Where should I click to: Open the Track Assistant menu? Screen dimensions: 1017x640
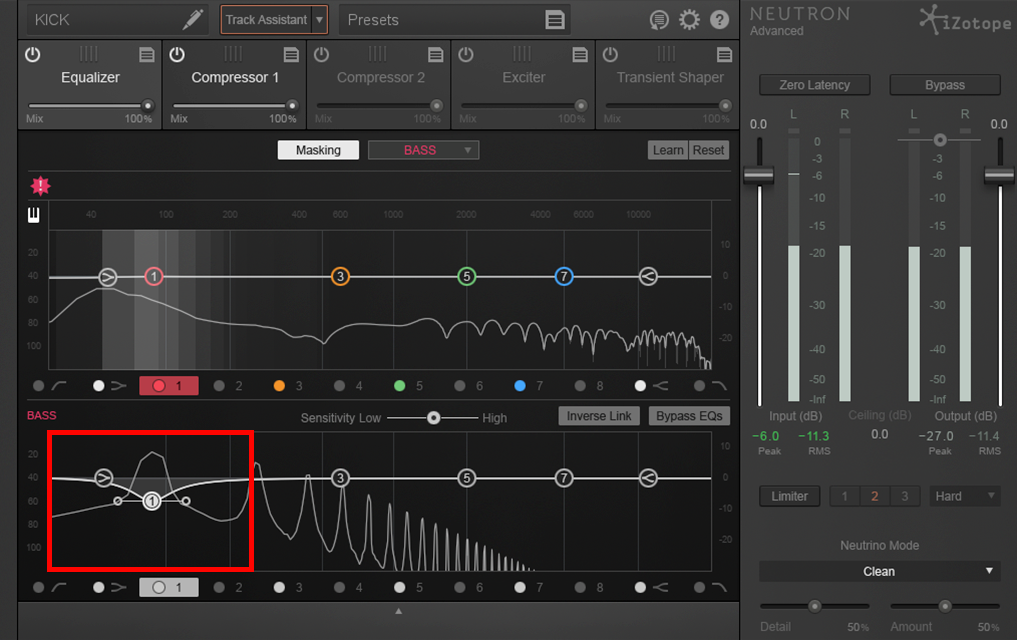tap(273, 18)
